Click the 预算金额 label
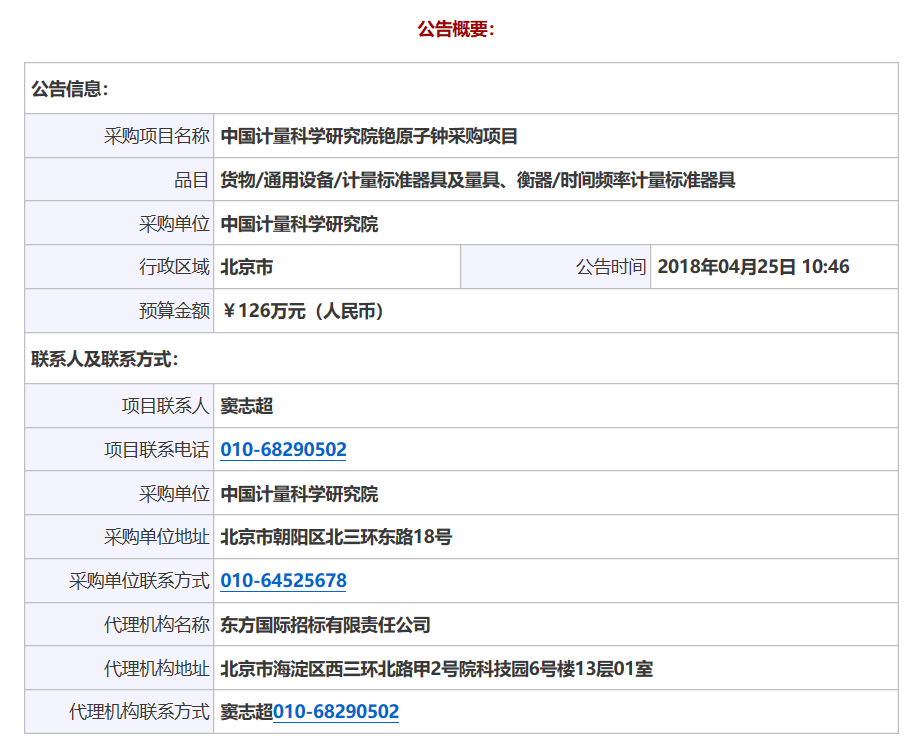Viewport: 923px width, 745px height. tap(174, 311)
